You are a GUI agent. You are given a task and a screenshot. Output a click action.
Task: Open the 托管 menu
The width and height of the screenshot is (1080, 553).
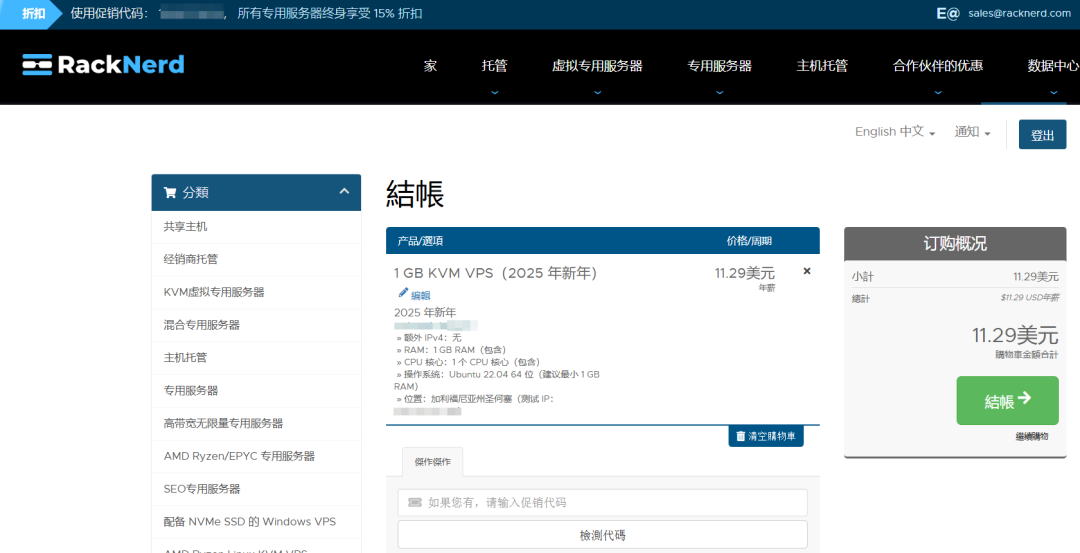495,66
